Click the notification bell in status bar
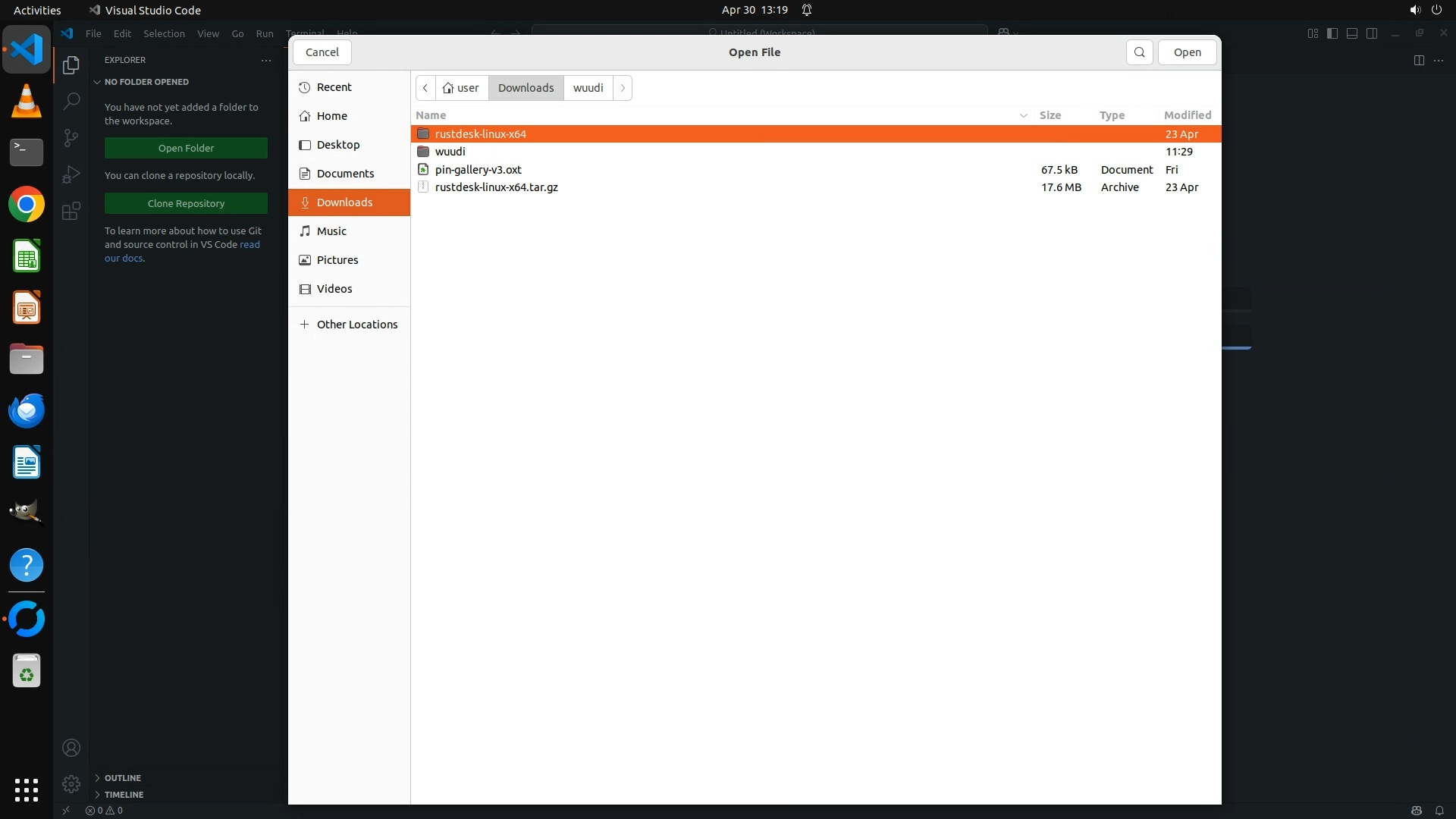The image size is (1456, 819). click(1439, 810)
